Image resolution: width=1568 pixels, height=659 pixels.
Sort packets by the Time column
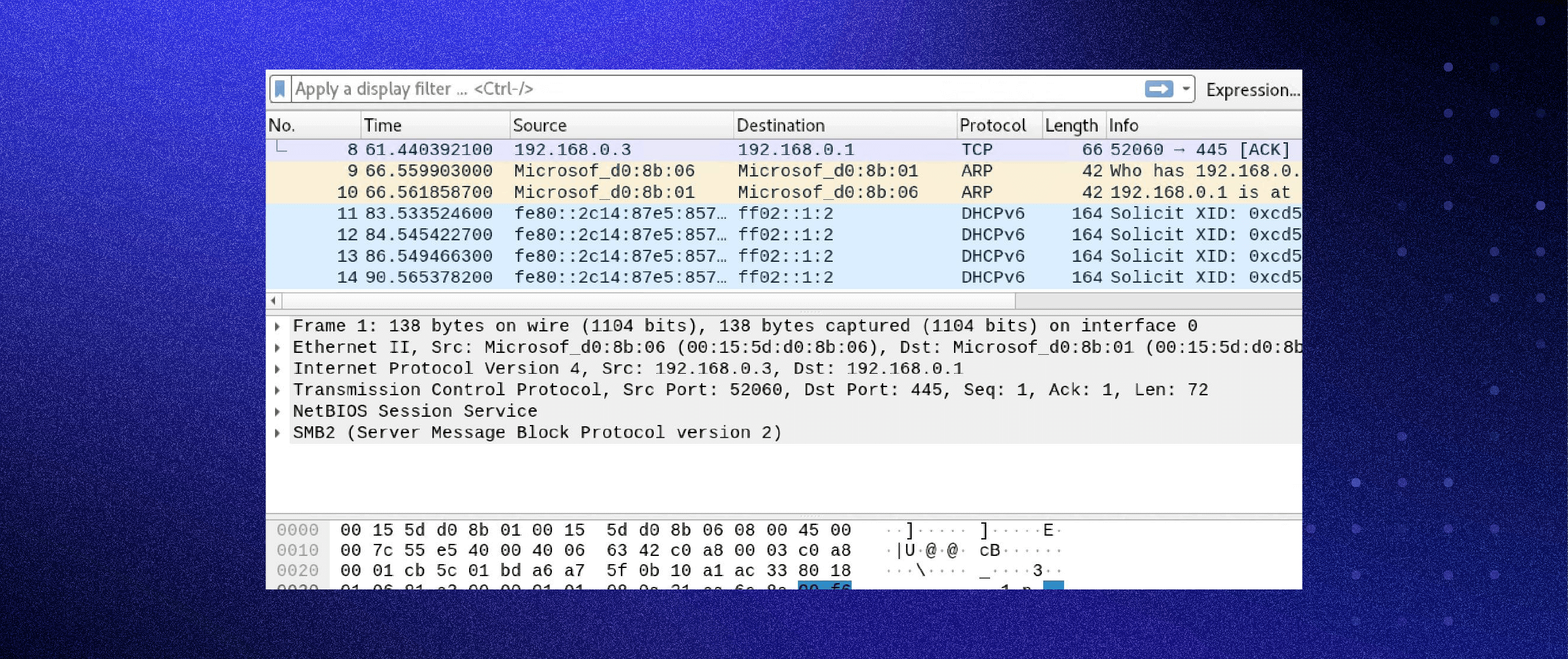[x=383, y=125]
